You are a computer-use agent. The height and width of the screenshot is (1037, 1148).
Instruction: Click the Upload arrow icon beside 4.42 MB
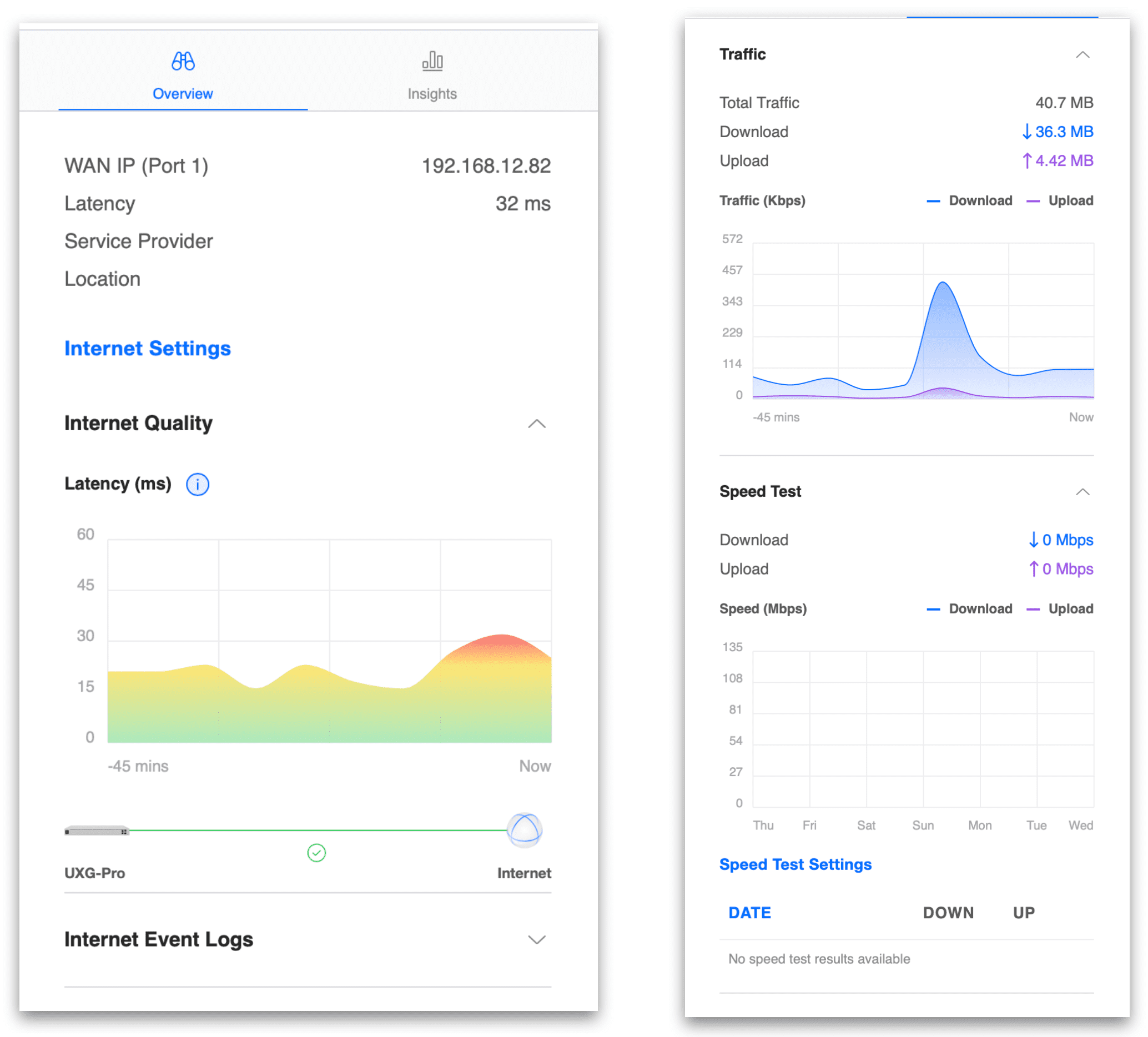click(1027, 160)
